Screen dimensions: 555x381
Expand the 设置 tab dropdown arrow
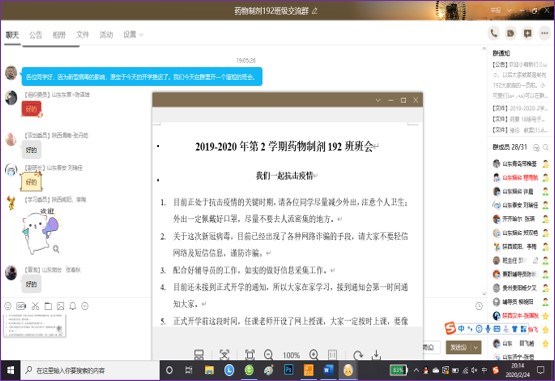tap(142, 35)
